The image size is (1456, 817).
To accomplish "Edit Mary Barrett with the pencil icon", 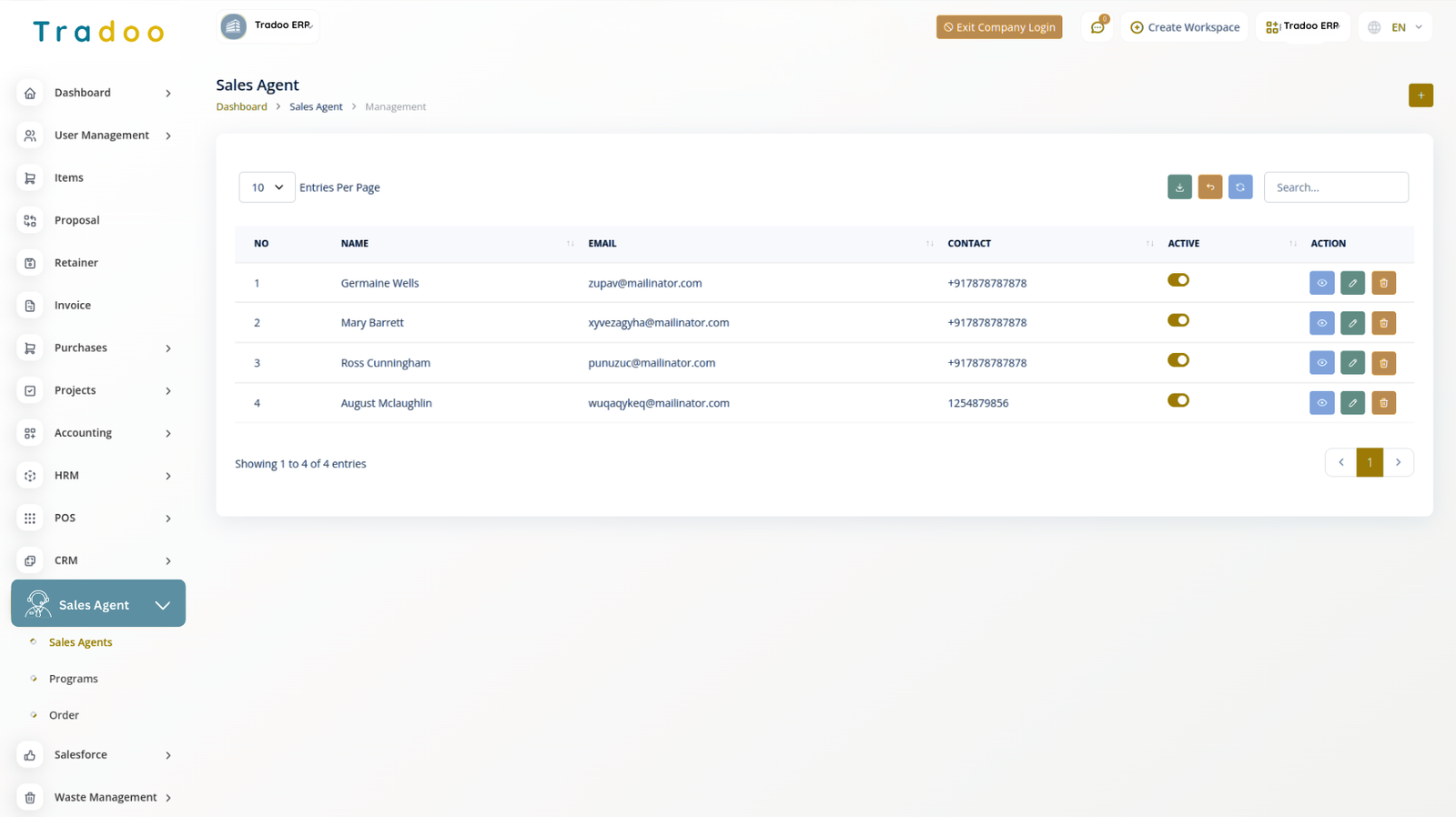I will point(1352,323).
